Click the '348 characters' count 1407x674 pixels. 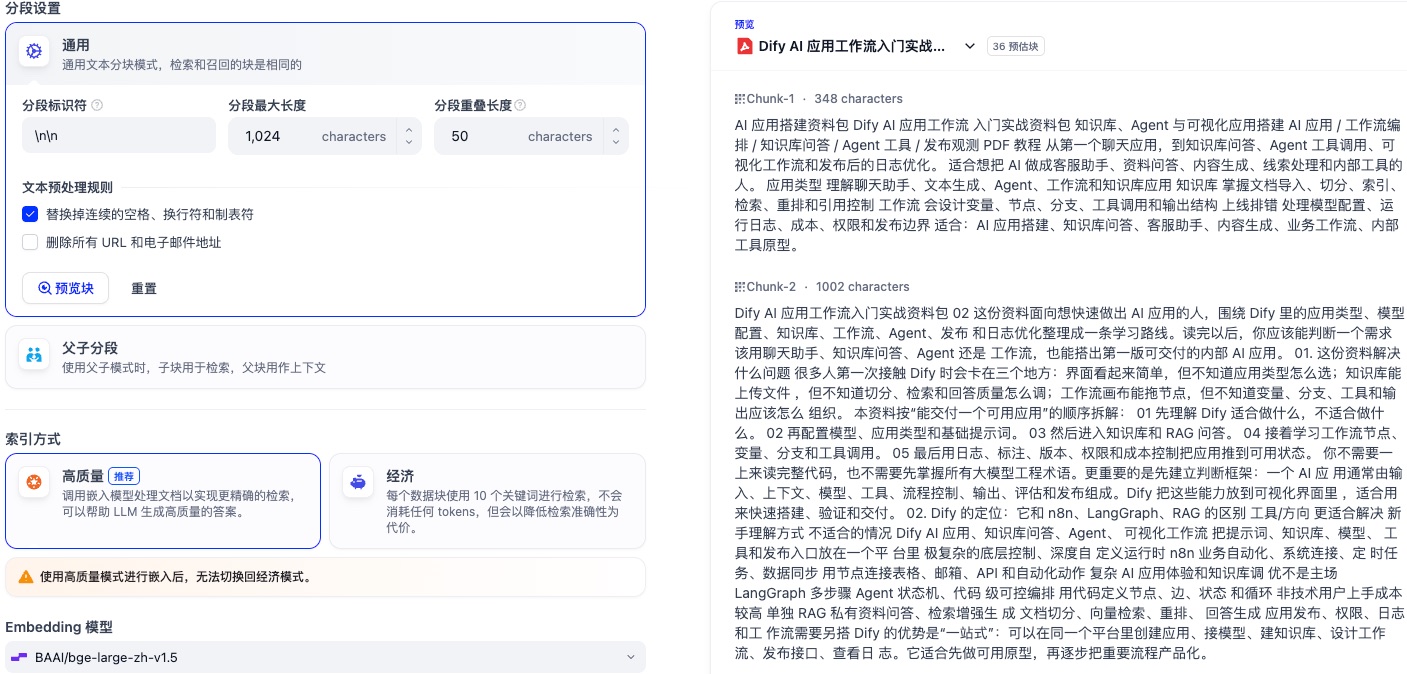pyautogui.click(x=858, y=99)
